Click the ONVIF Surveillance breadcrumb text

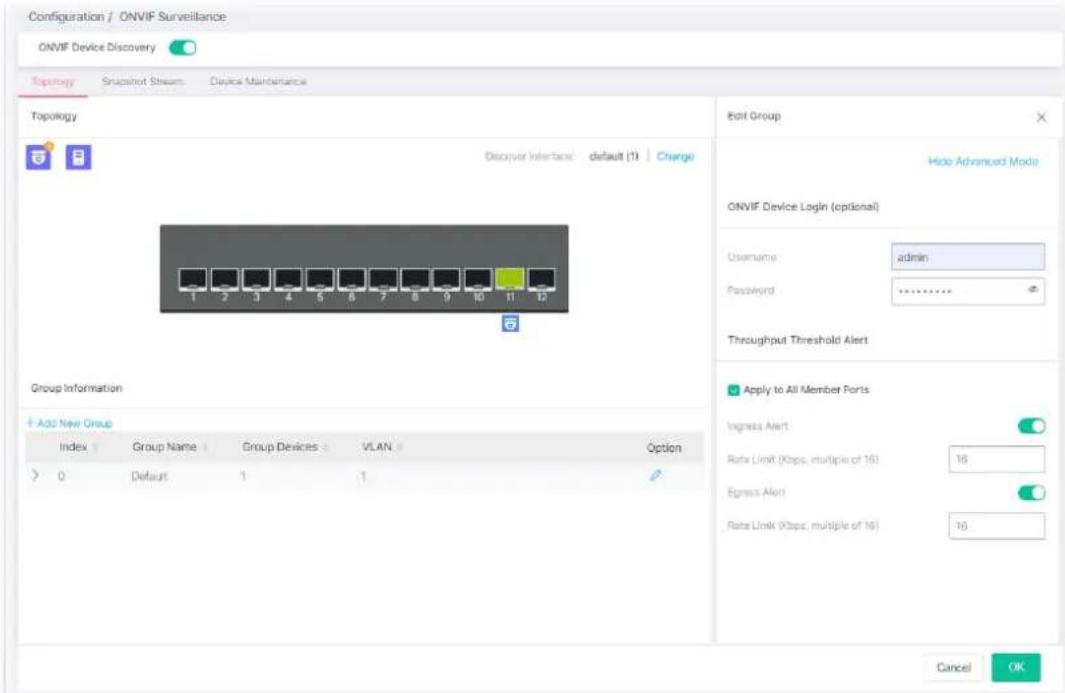pyautogui.click(x=173, y=16)
